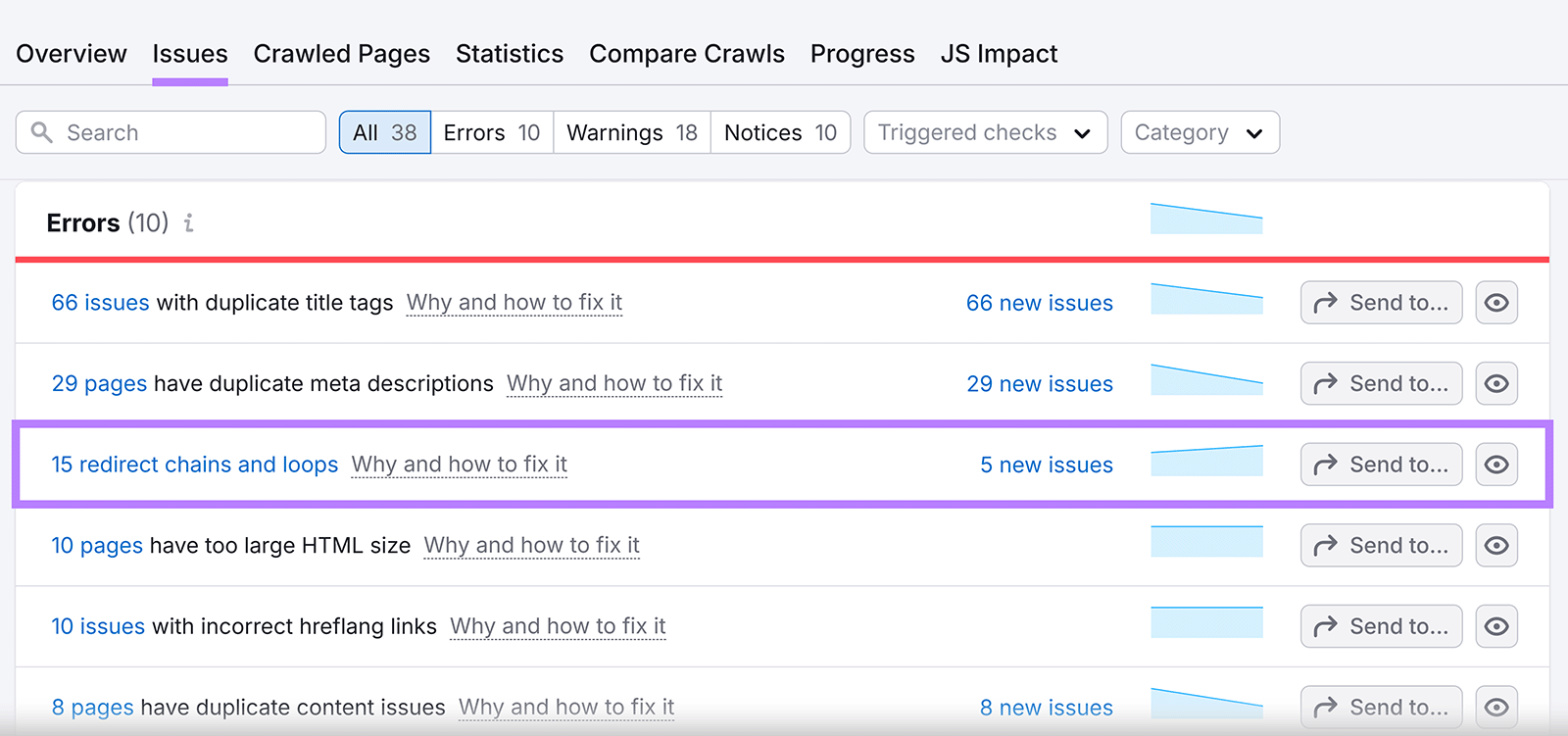Open the Statistics tab

(x=510, y=54)
